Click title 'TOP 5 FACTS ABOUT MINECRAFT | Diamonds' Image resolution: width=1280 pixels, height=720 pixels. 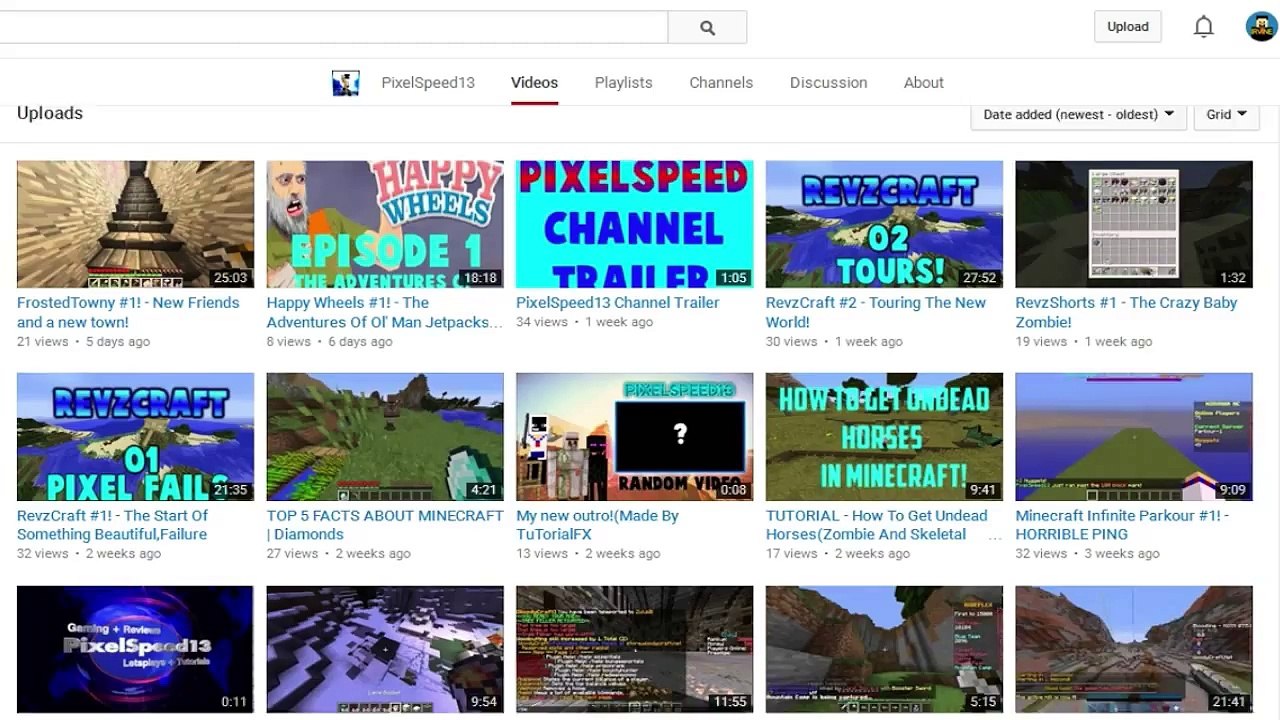click(x=385, y=525)
